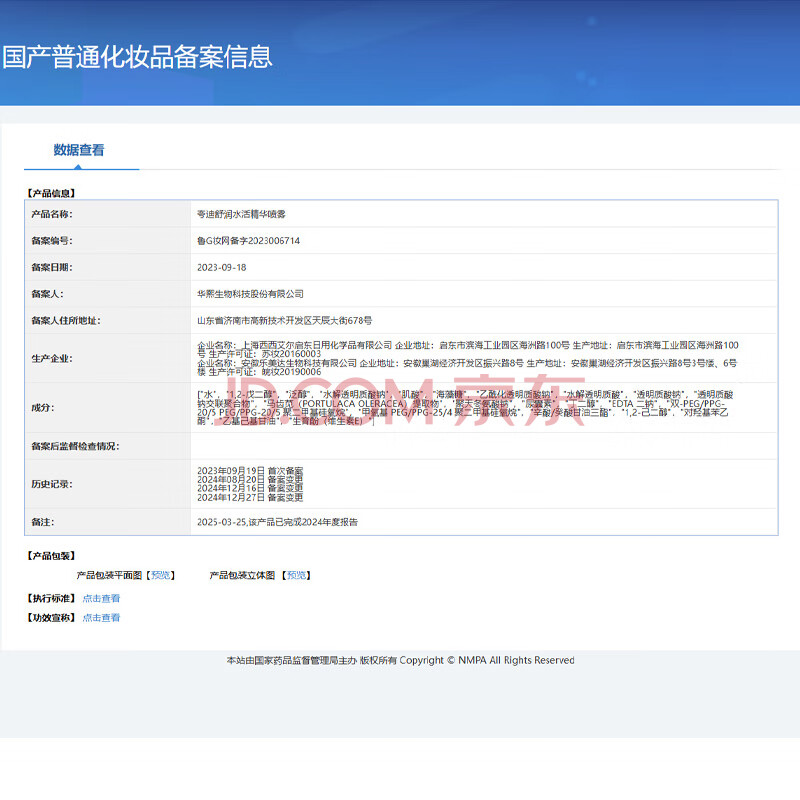This screenshot has width=800, height=800.
Task: Click history entry 2023年09月19日 首次备案
Action: coord(250,470)
